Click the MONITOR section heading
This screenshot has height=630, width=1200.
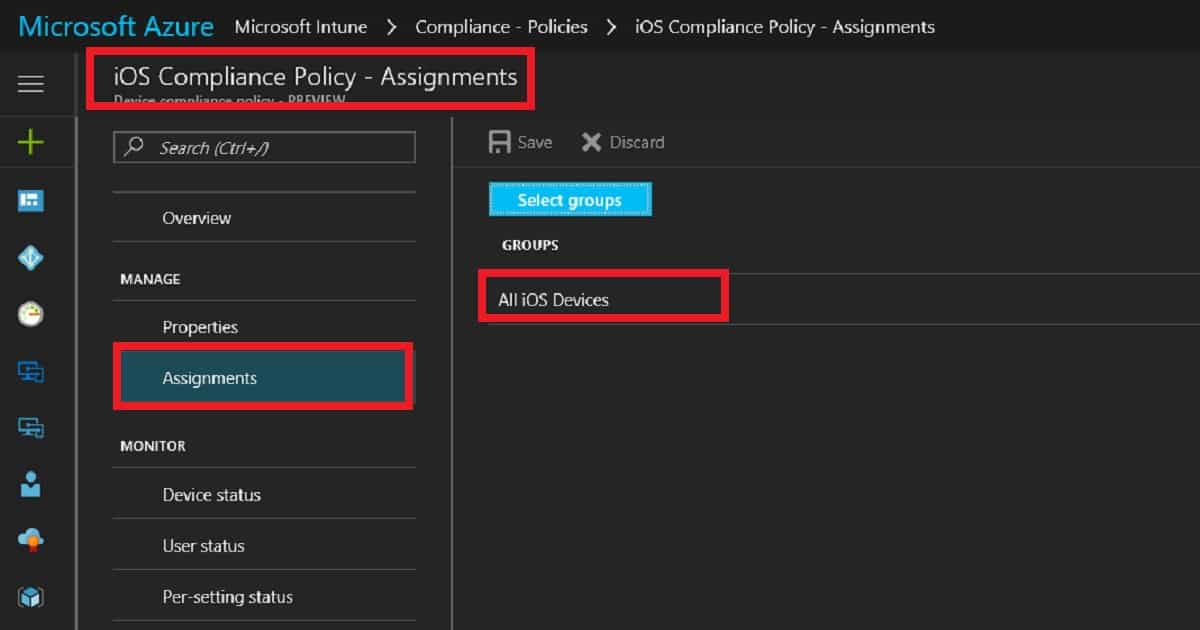pos(153,446)
